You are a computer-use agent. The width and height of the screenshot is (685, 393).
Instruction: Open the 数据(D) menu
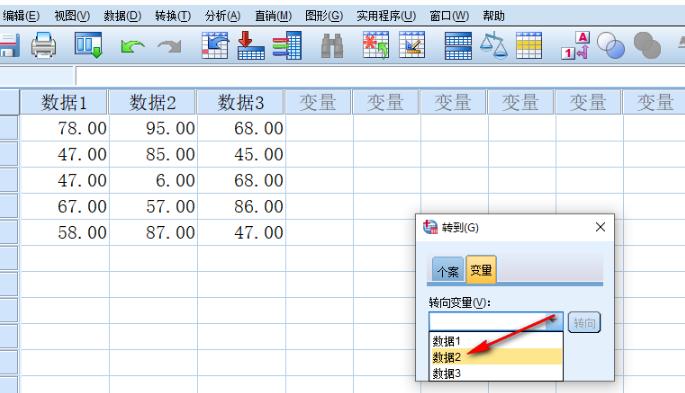coord(122,16)
